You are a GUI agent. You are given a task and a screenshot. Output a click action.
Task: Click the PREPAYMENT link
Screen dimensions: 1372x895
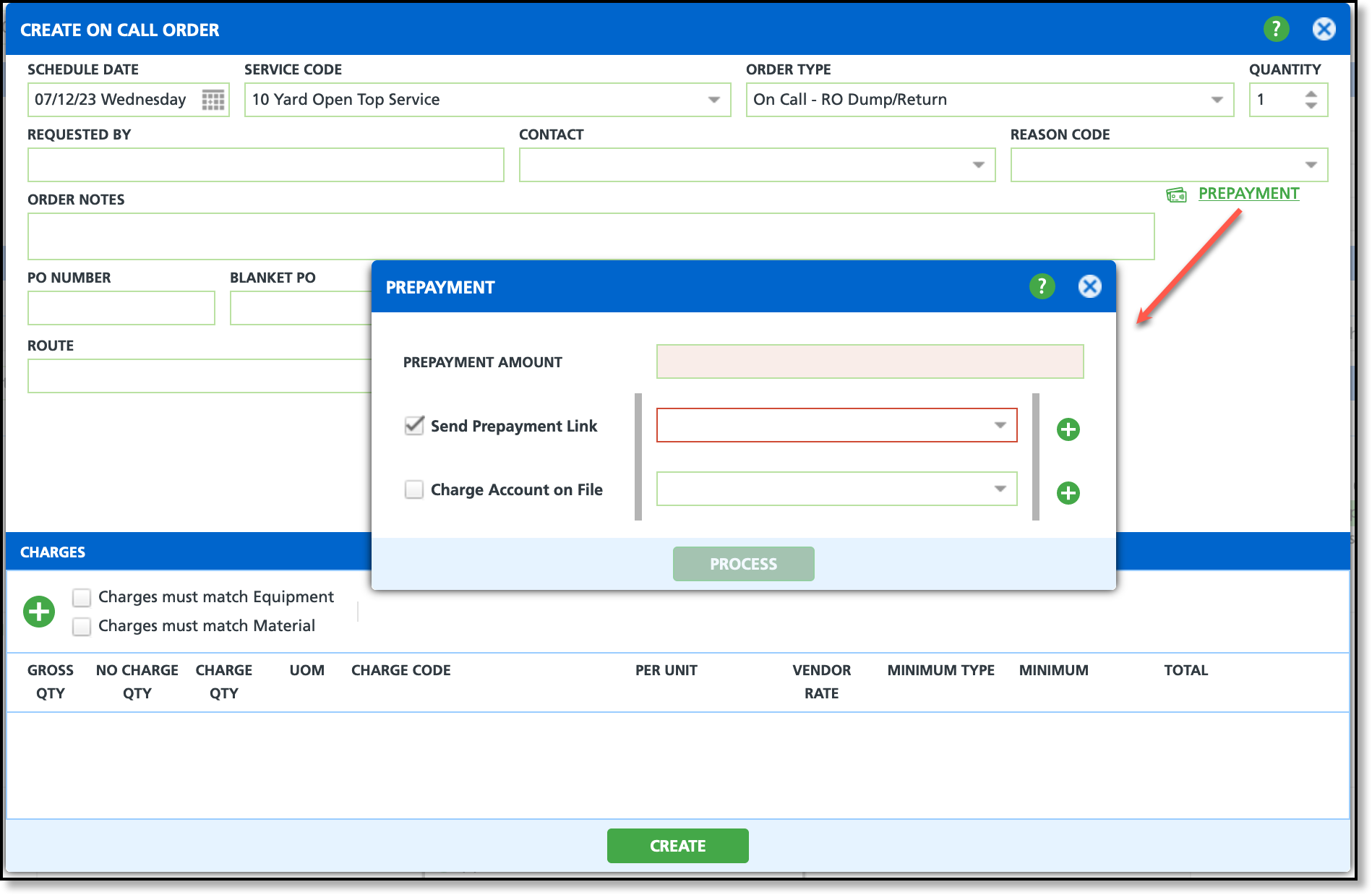coord(1248,194)
